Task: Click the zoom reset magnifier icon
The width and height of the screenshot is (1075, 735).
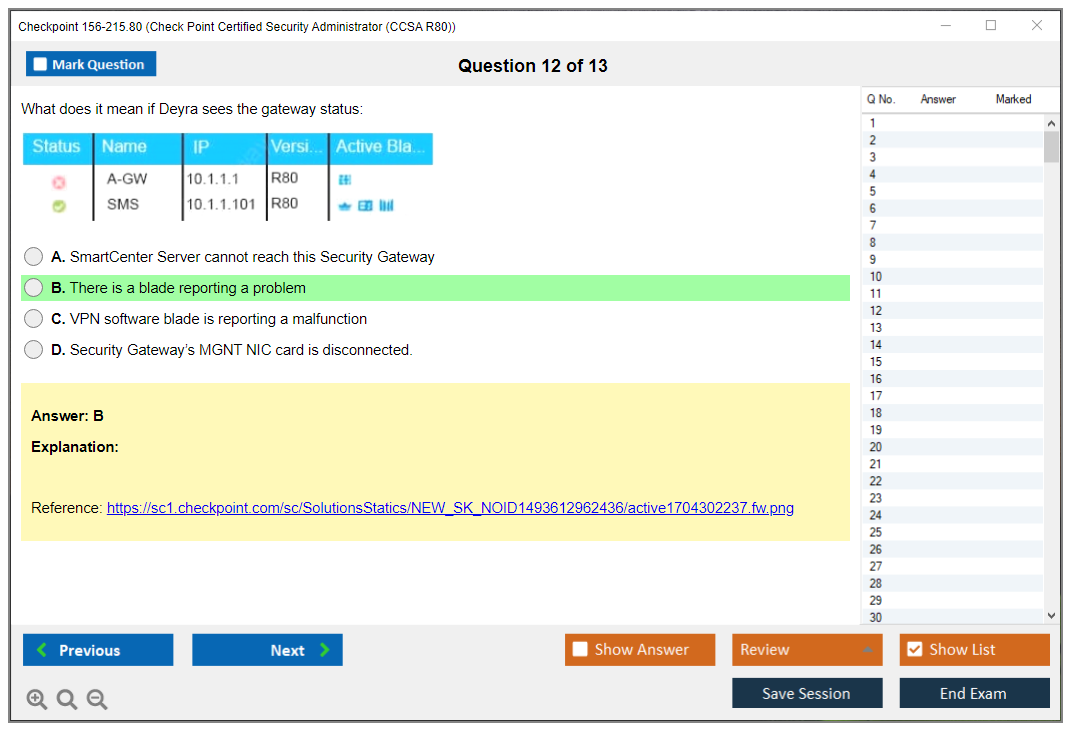Action: [x=67, y=700]
